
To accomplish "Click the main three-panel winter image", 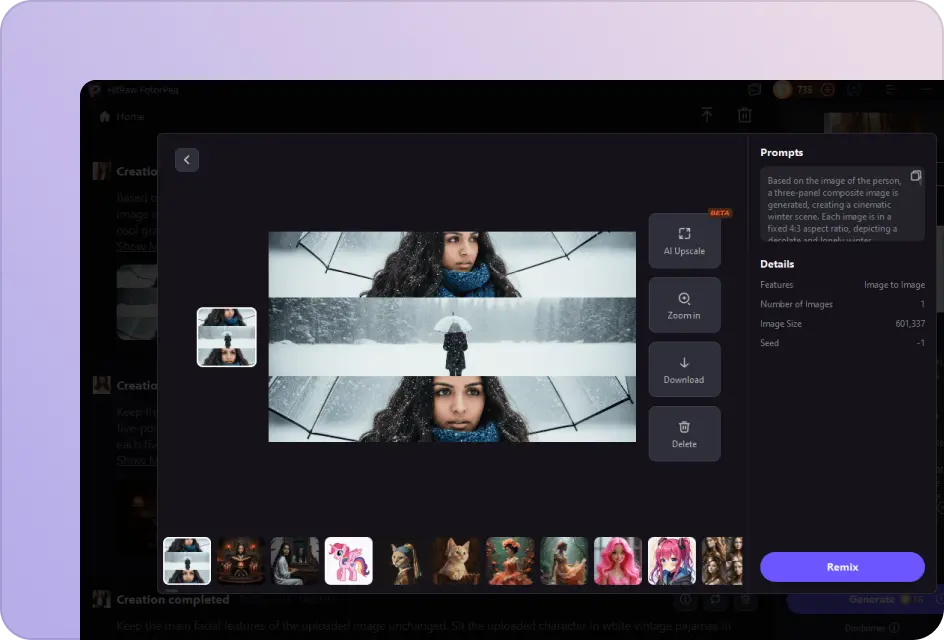I will click(452, 337).
